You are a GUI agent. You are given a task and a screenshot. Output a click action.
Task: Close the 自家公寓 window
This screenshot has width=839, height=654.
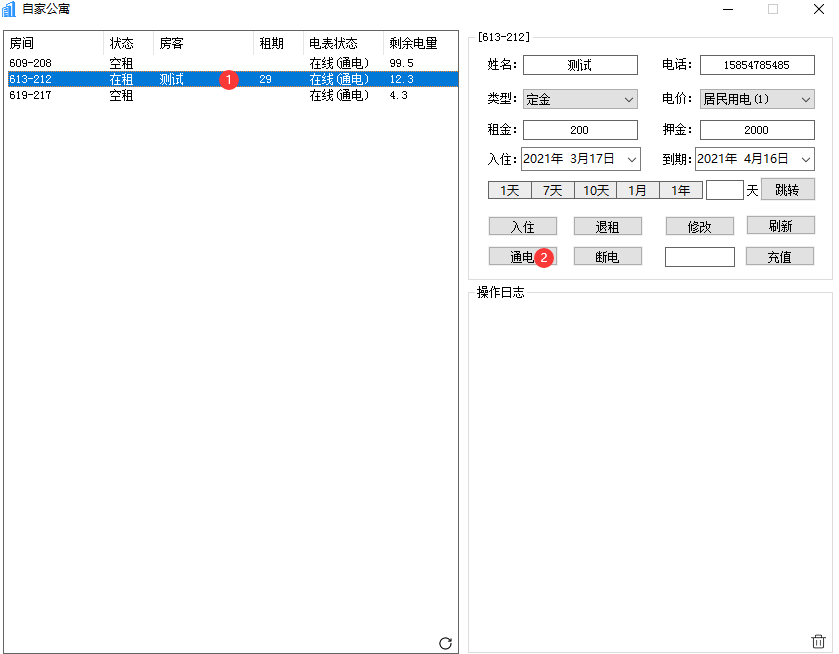819,9
